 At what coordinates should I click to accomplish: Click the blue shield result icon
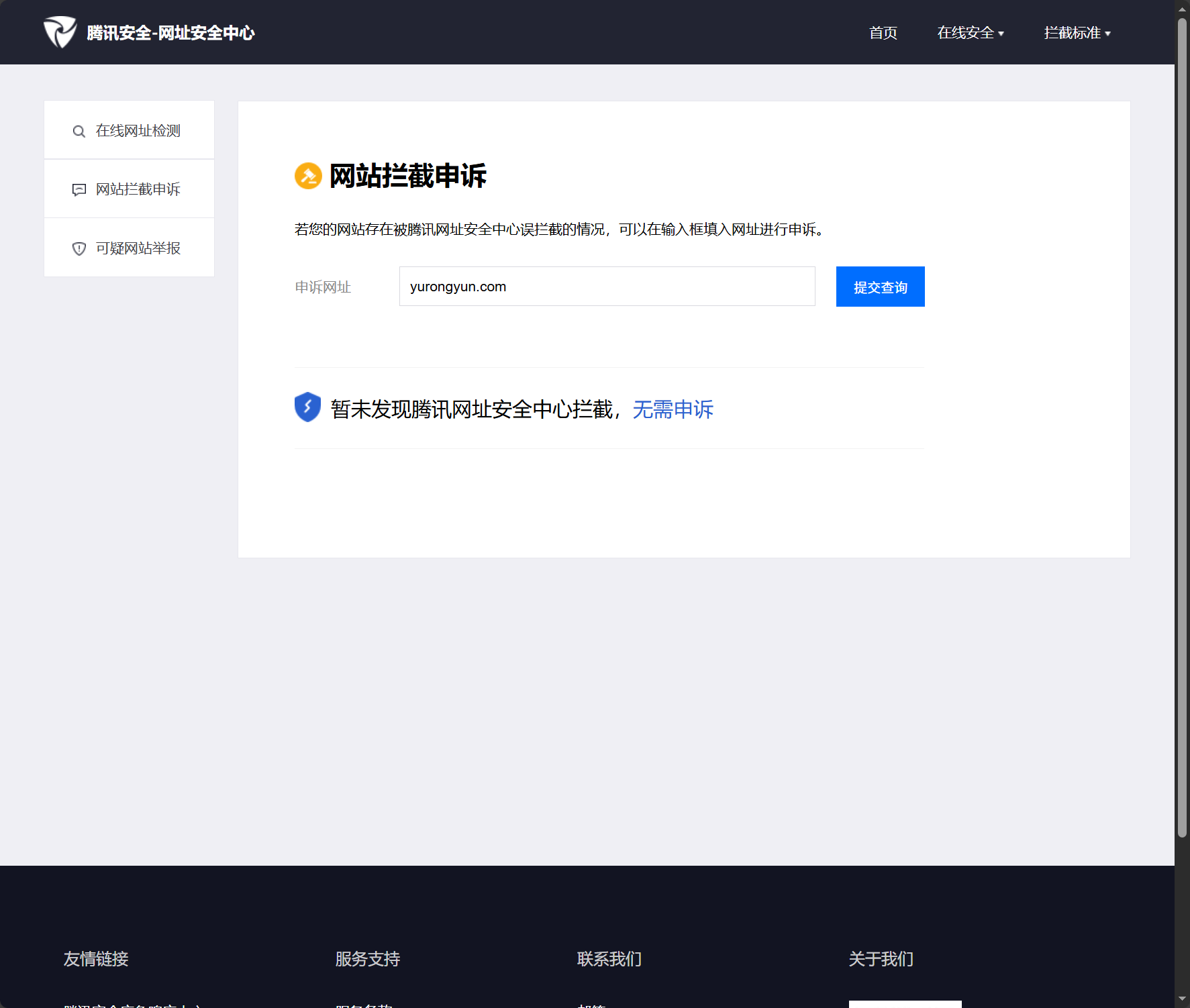coord(307,407)
